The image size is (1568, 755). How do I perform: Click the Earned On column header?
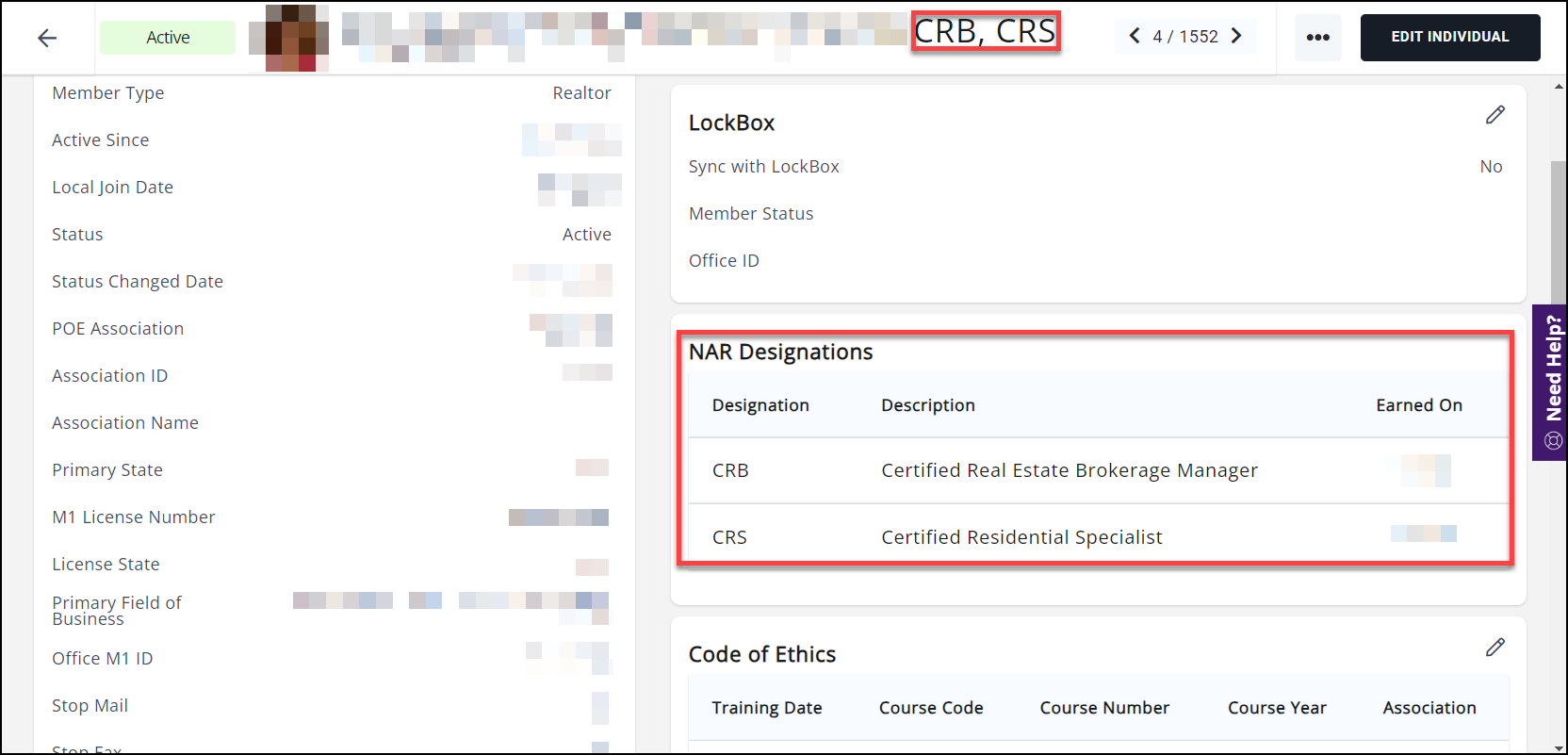point(1418,405)
